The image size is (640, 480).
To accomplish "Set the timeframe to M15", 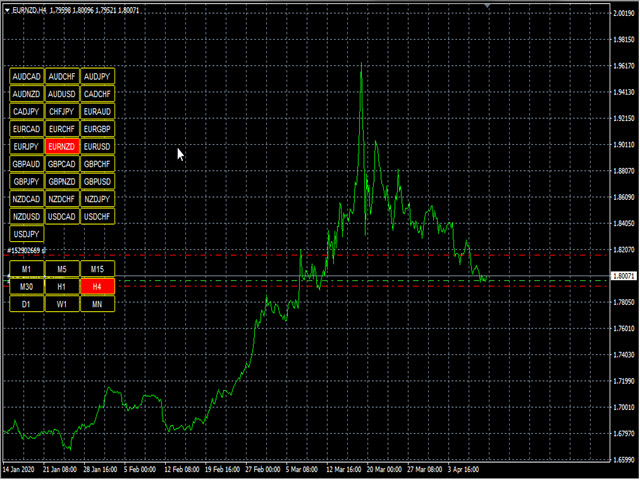I will 97,269.
